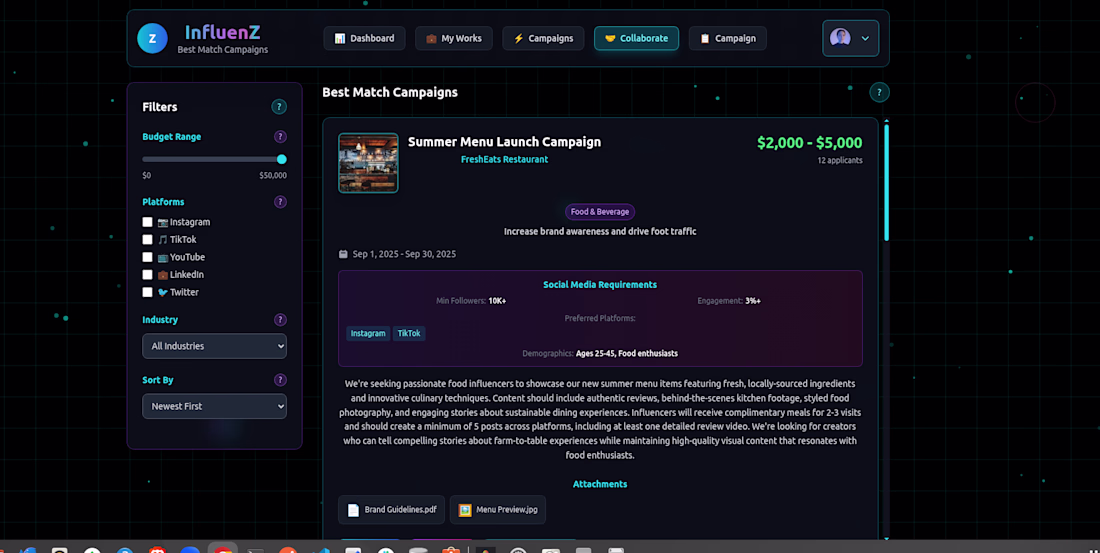Click the Min Followers 10K+ value

[x=497, y=301]
